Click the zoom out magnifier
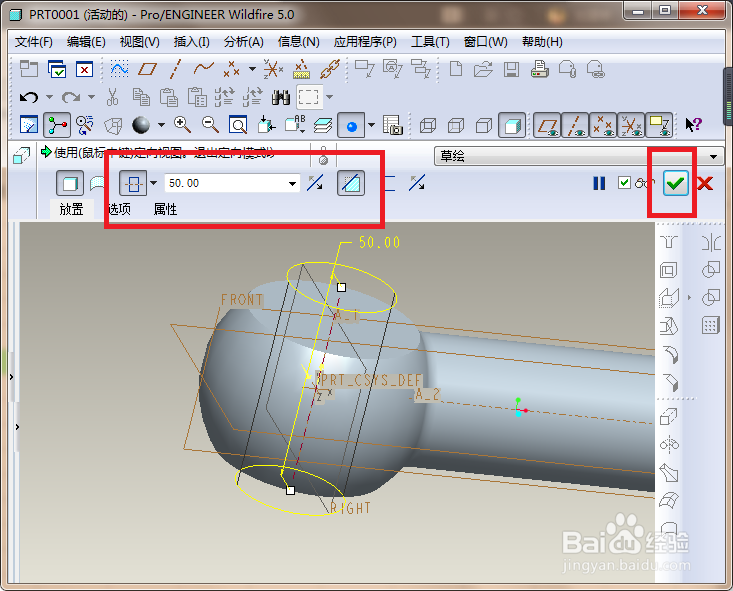733x591 pixels. click(x=210, y=125)
